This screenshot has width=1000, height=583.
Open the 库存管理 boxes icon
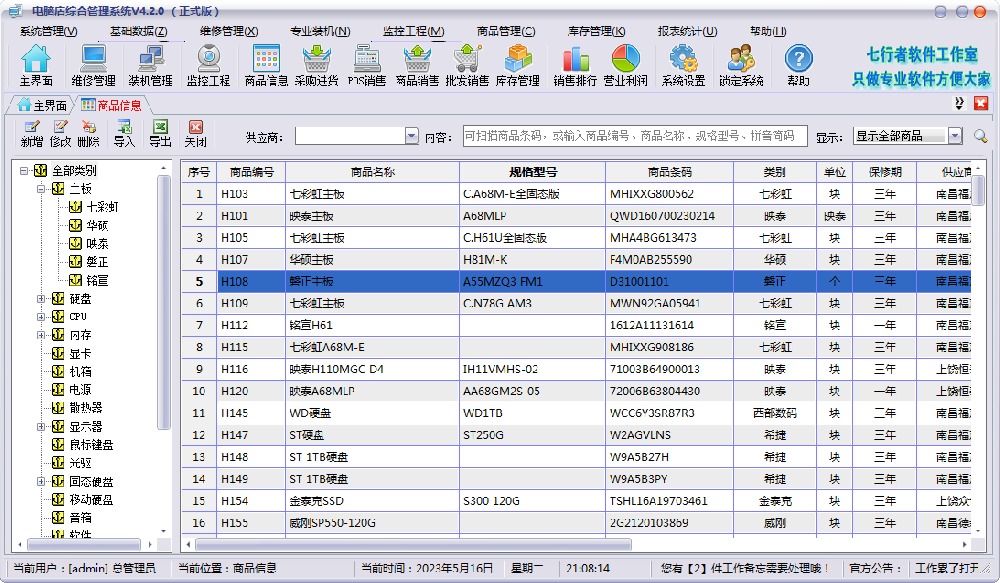point(517,65)
